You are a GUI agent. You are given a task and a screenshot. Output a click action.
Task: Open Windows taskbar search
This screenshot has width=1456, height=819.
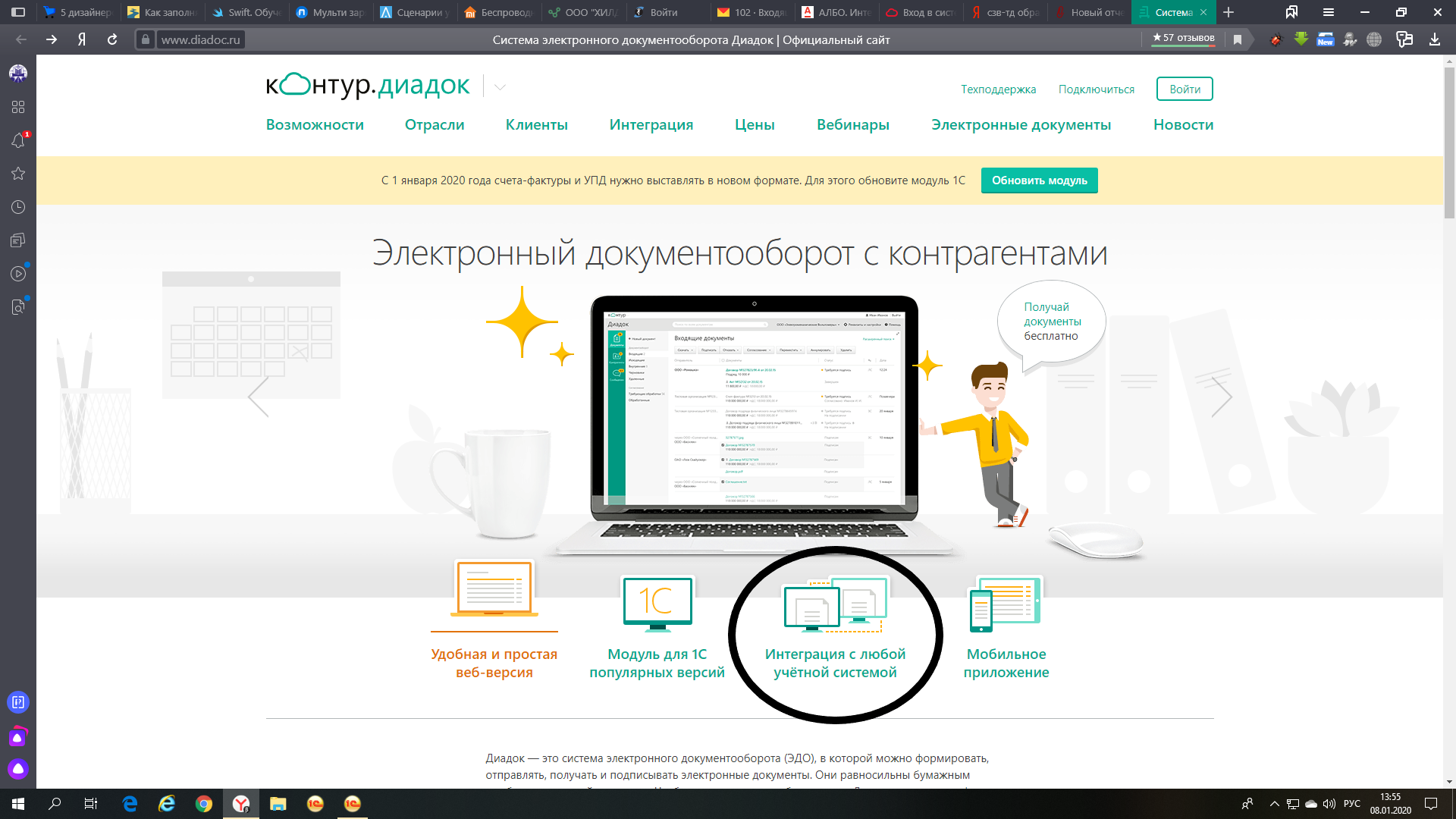(x=55, y=804)
